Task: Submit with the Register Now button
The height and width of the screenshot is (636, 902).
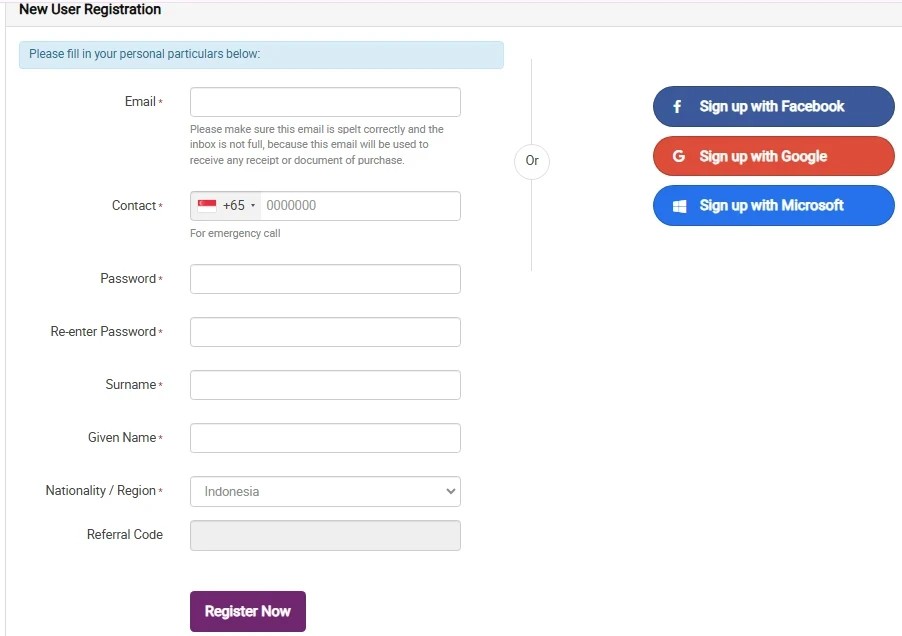Action: (248, 611)
